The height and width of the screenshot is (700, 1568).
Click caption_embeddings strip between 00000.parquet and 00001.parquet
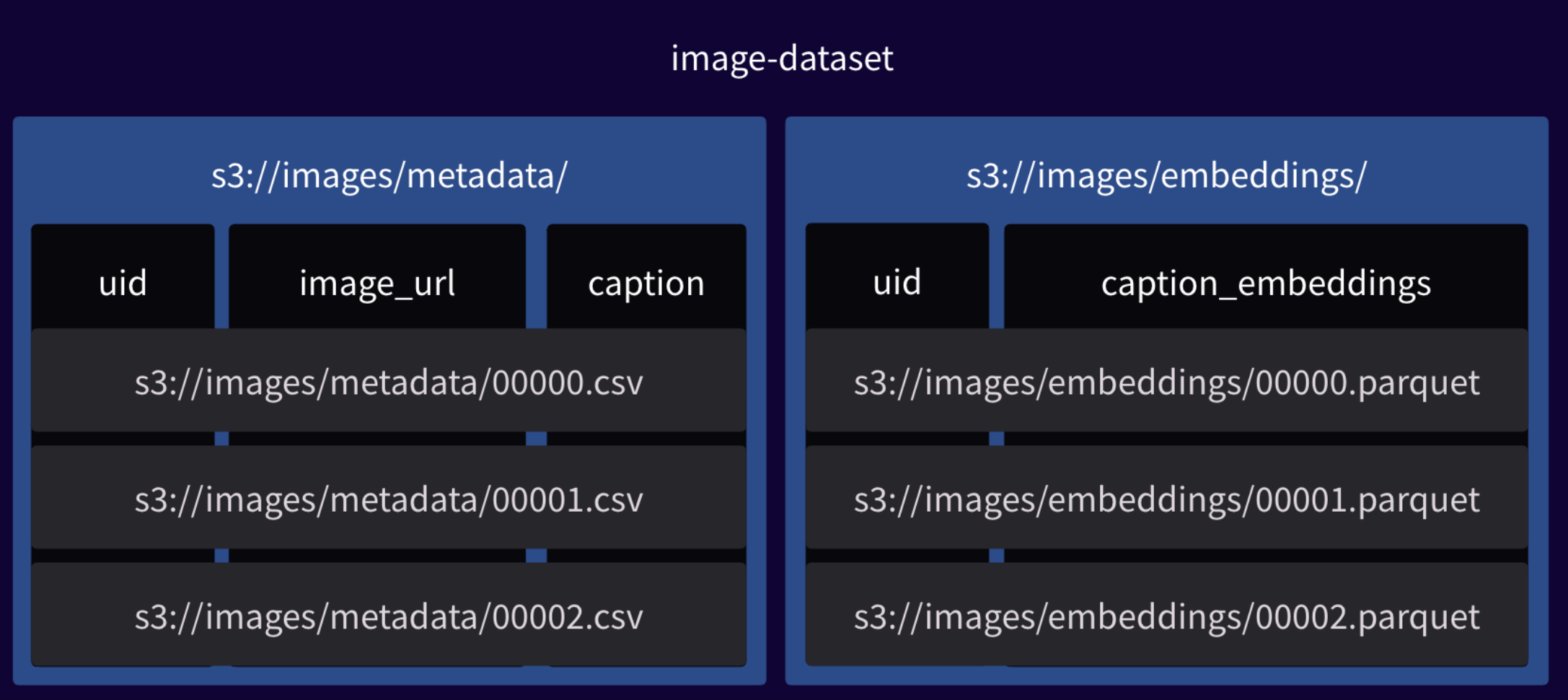[1266, 439]
